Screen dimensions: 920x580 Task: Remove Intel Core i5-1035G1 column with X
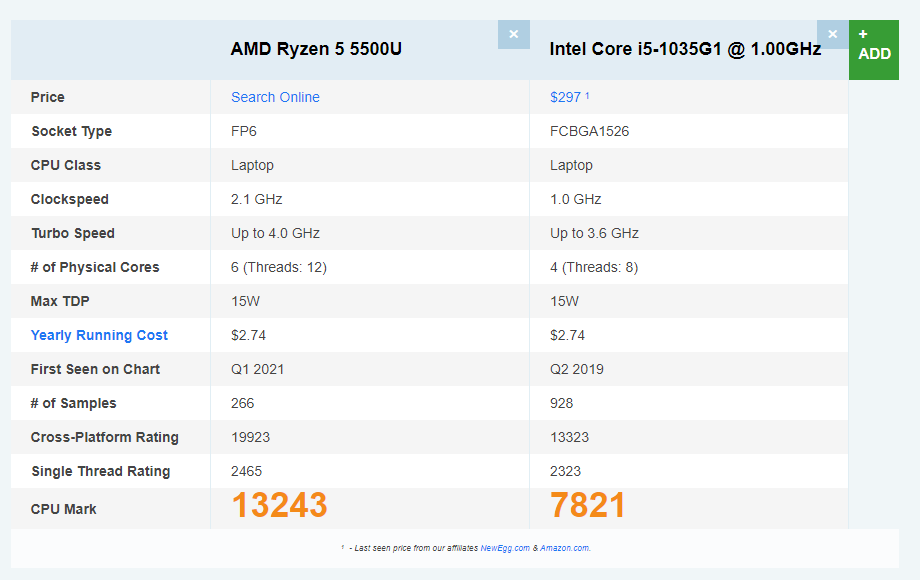[832, 34]
